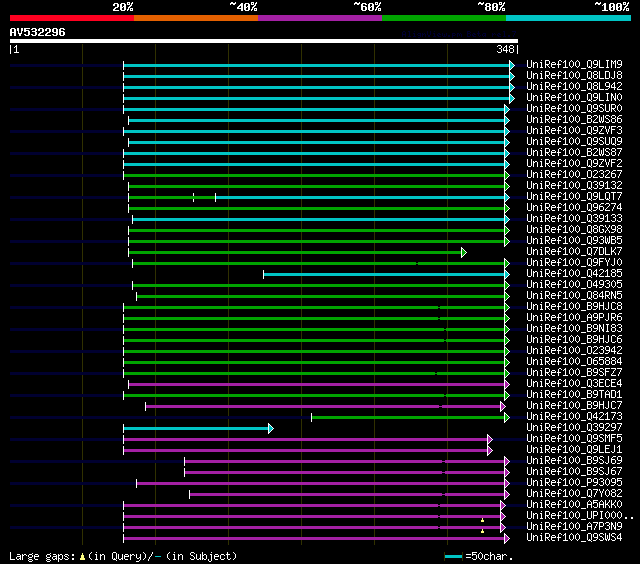Select the UniRef100_Q93WB5 label
Viewport: 640px width, 564px height.
[574, 241]
